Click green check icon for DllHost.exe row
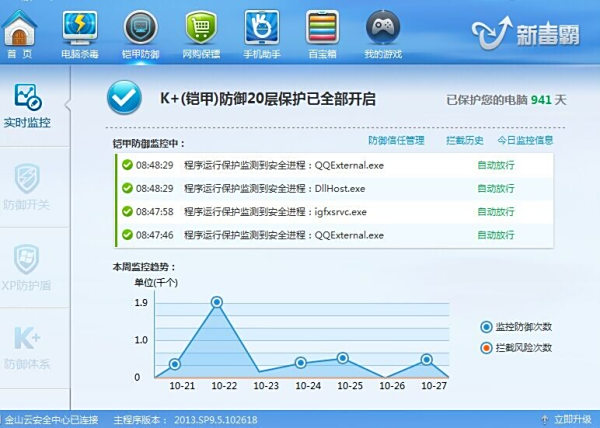 click(x=127, y=188)
